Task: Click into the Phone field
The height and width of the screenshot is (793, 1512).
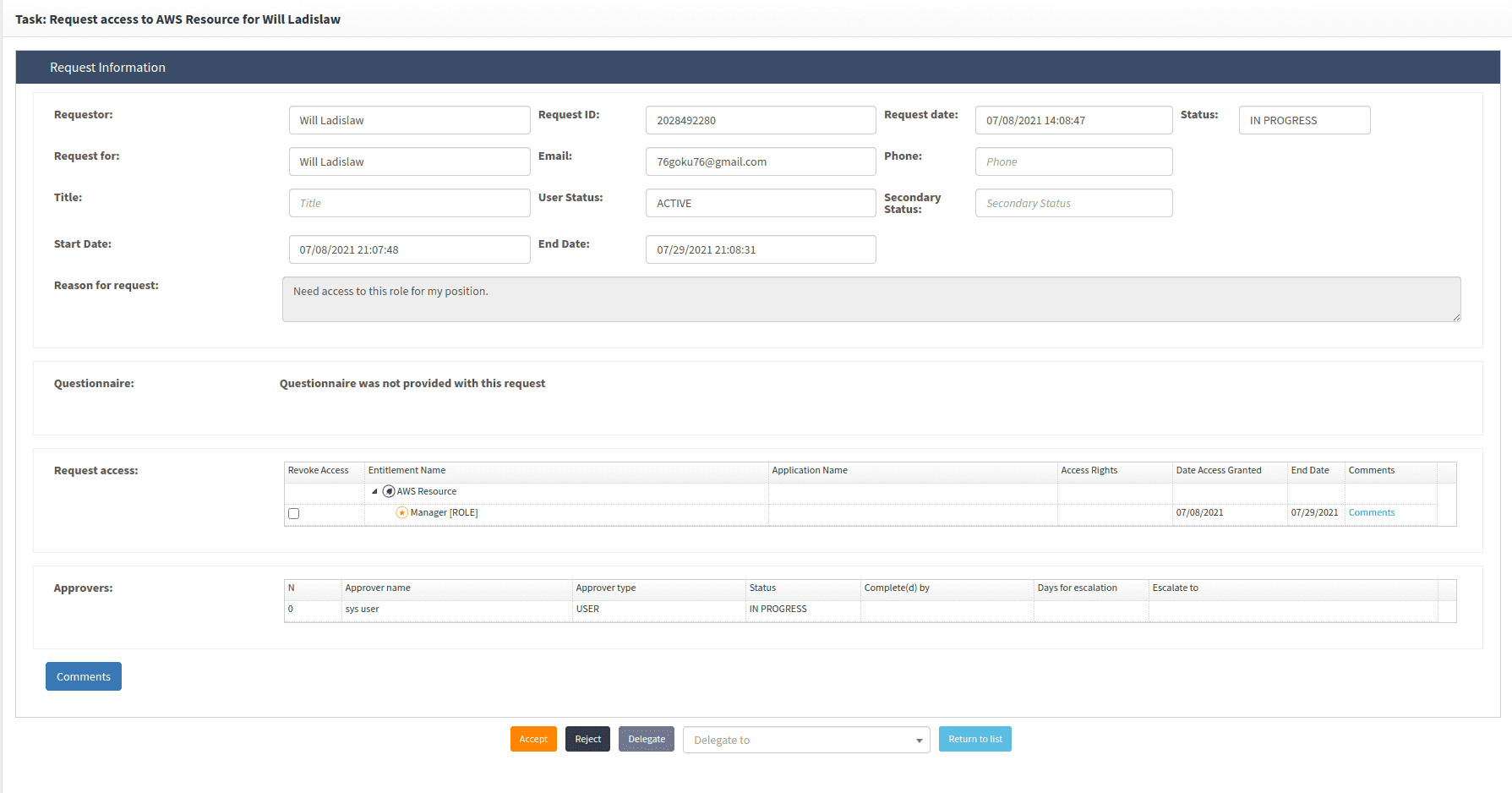Action: (1073, 161)
